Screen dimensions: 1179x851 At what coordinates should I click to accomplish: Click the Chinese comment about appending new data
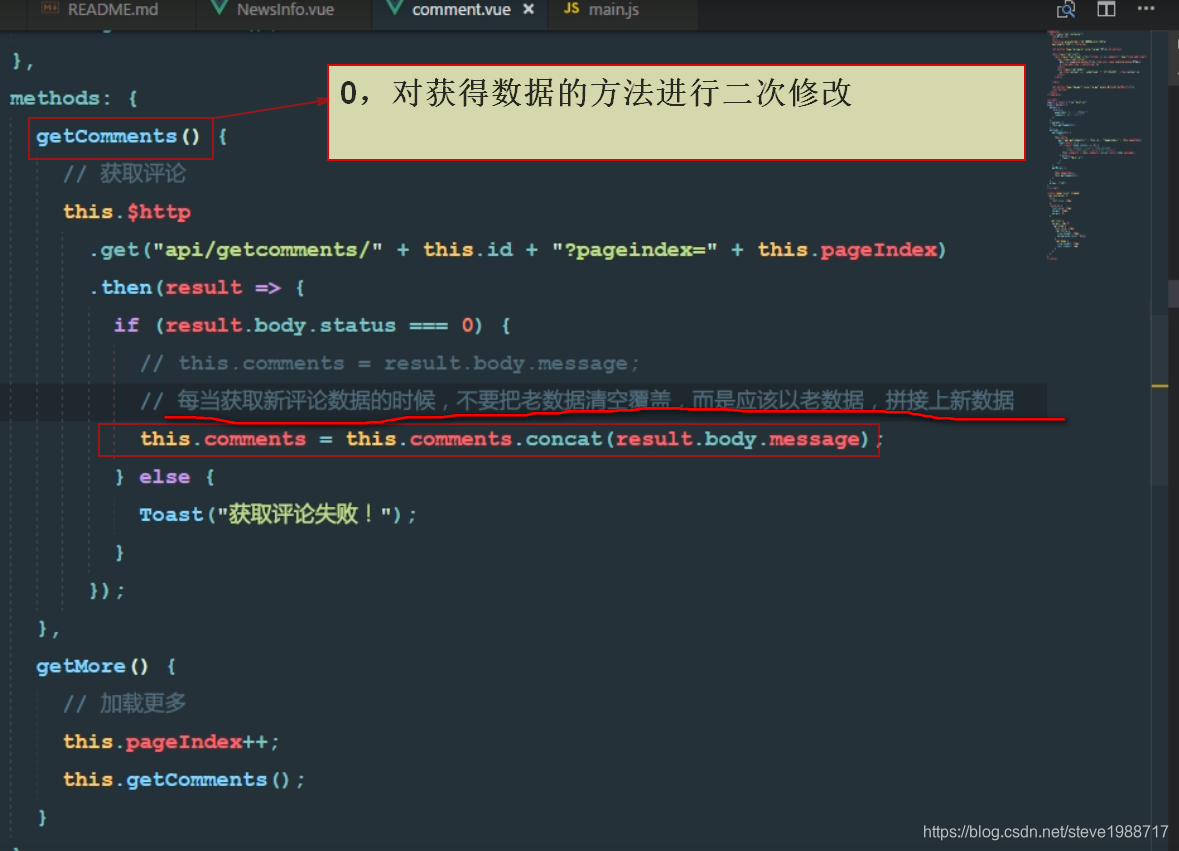point(577,401)
